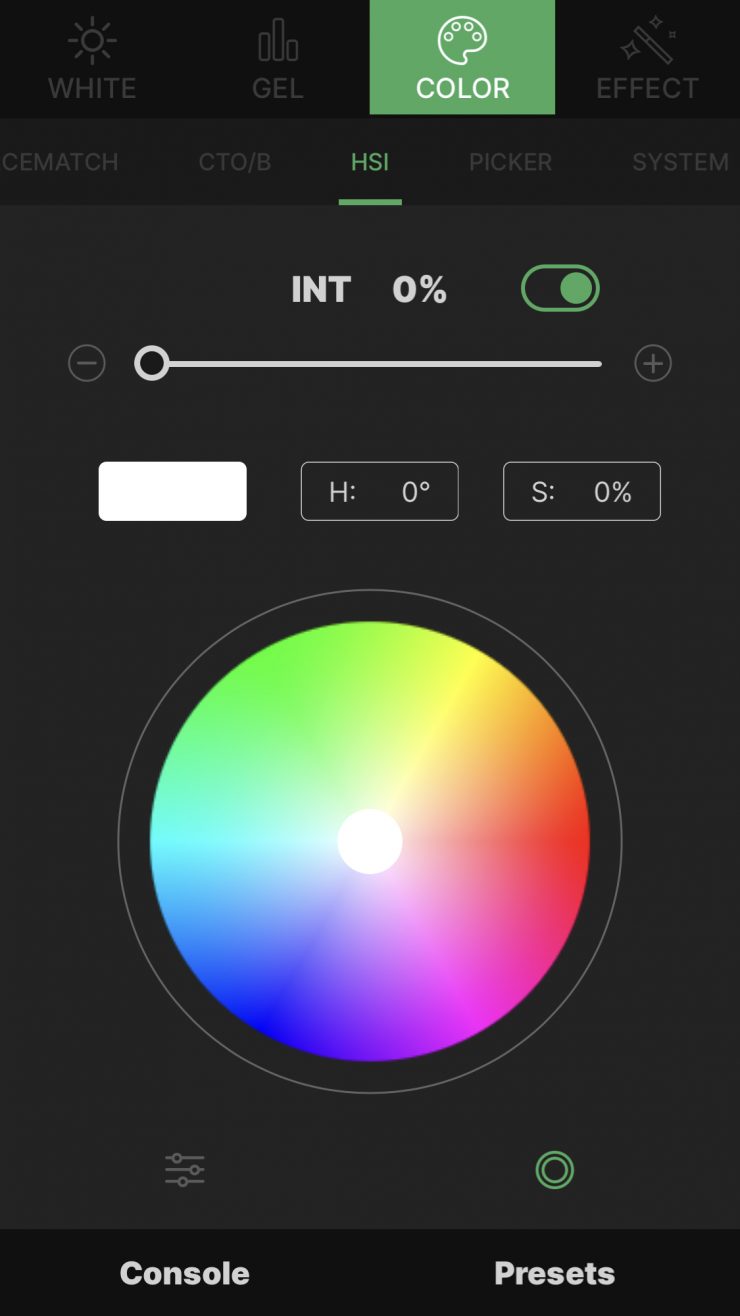Image resolution: width=740 pixels, height=1316 pixels.
Task: Select the HSI tab
Action: [x=370, y=162]
